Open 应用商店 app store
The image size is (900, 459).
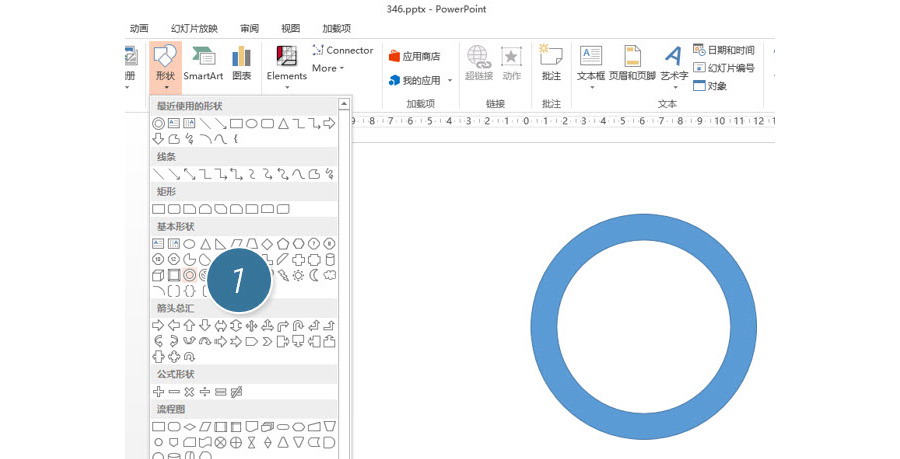coord(414,56)
